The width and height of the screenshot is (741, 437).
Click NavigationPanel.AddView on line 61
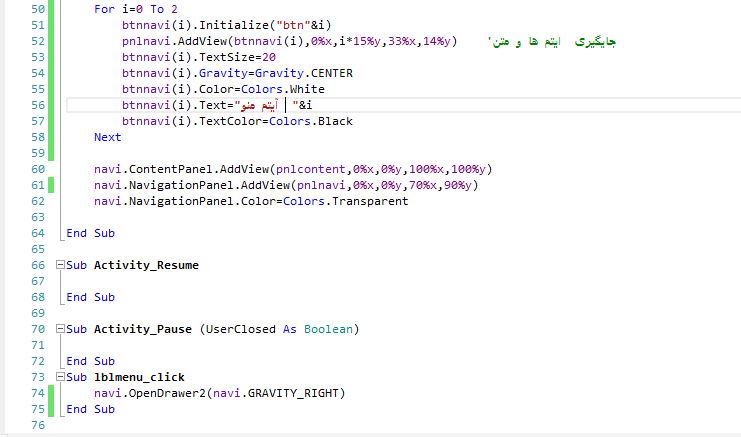point(199,185)
